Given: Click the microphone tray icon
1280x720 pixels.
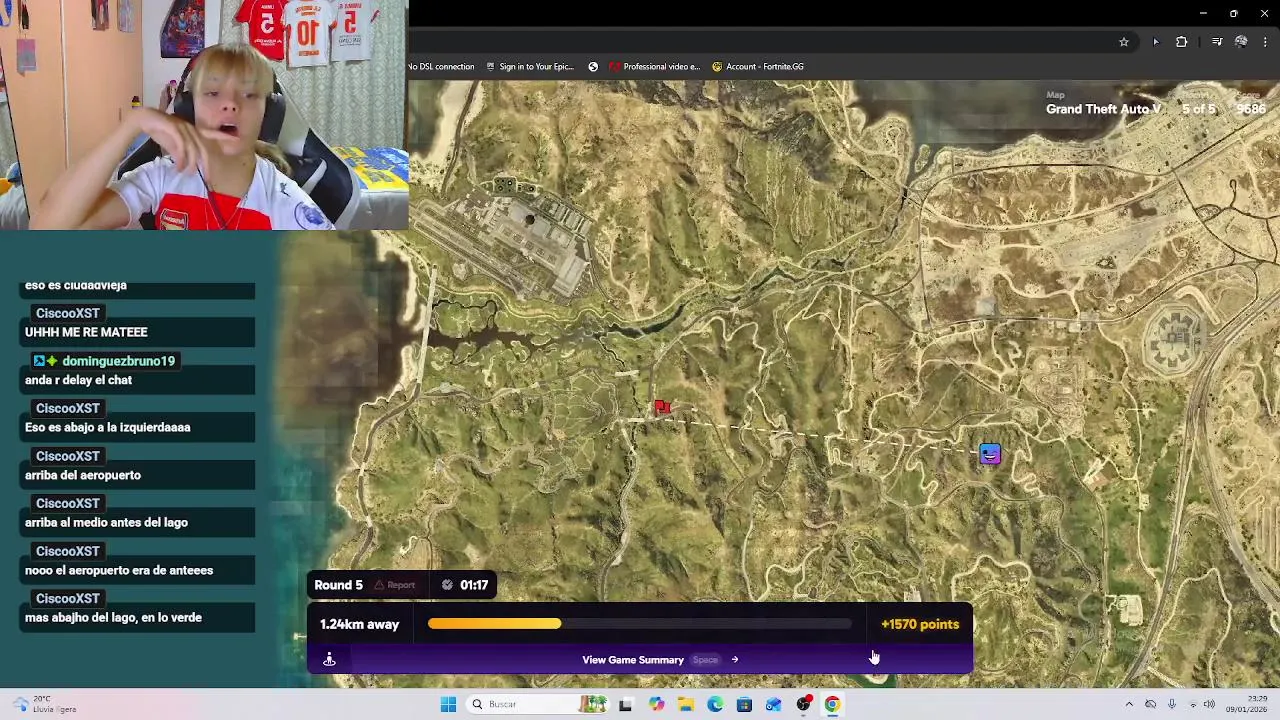Looking at the screenshot, I should click(1172, 704).
